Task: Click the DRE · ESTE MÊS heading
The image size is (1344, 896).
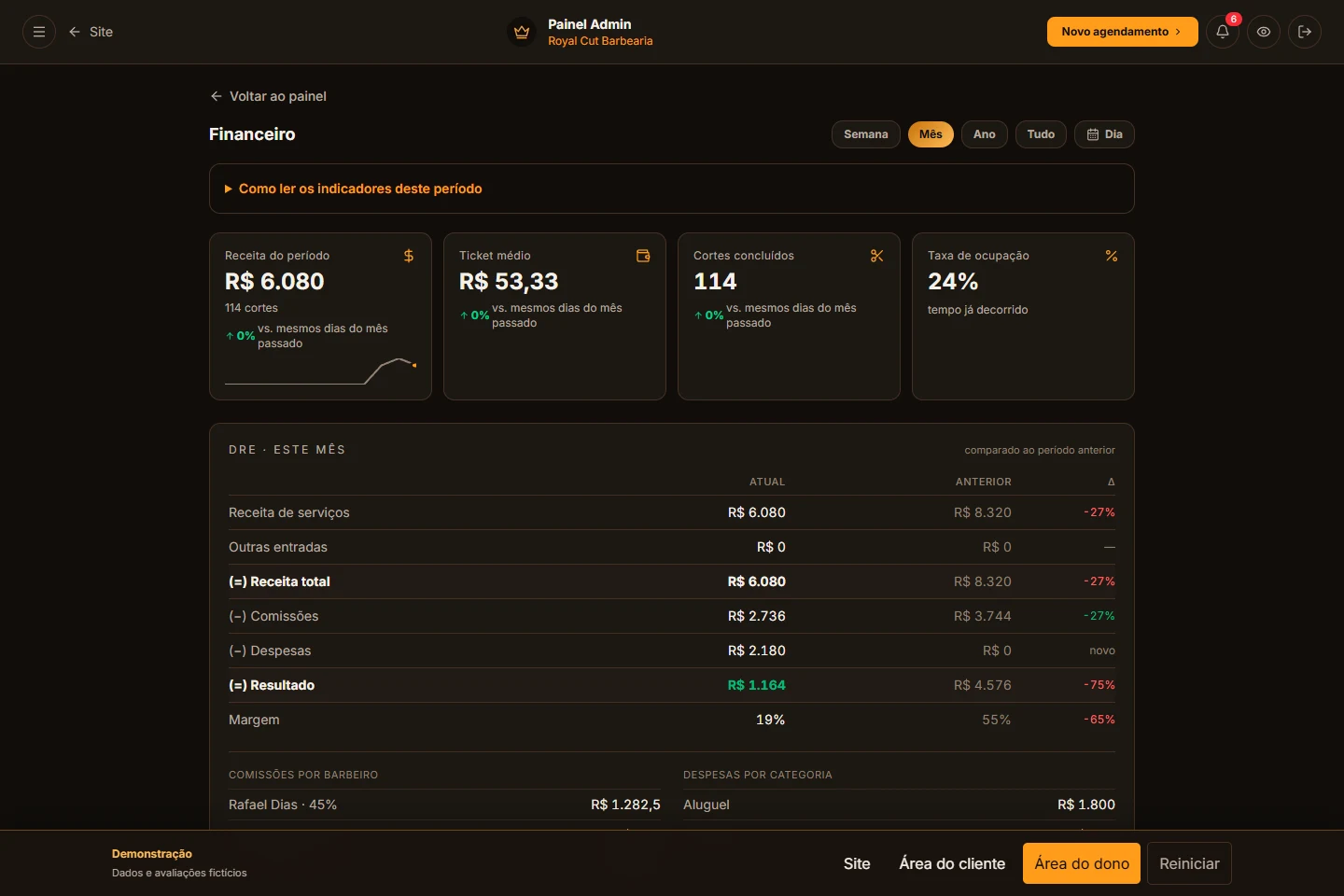Action: click(x=287, y=450)
